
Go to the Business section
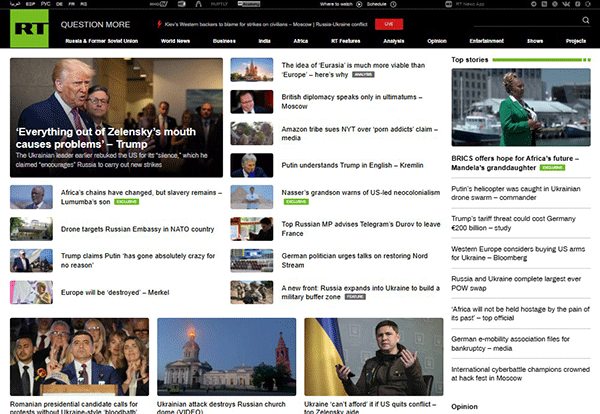(x=224, y=41)
